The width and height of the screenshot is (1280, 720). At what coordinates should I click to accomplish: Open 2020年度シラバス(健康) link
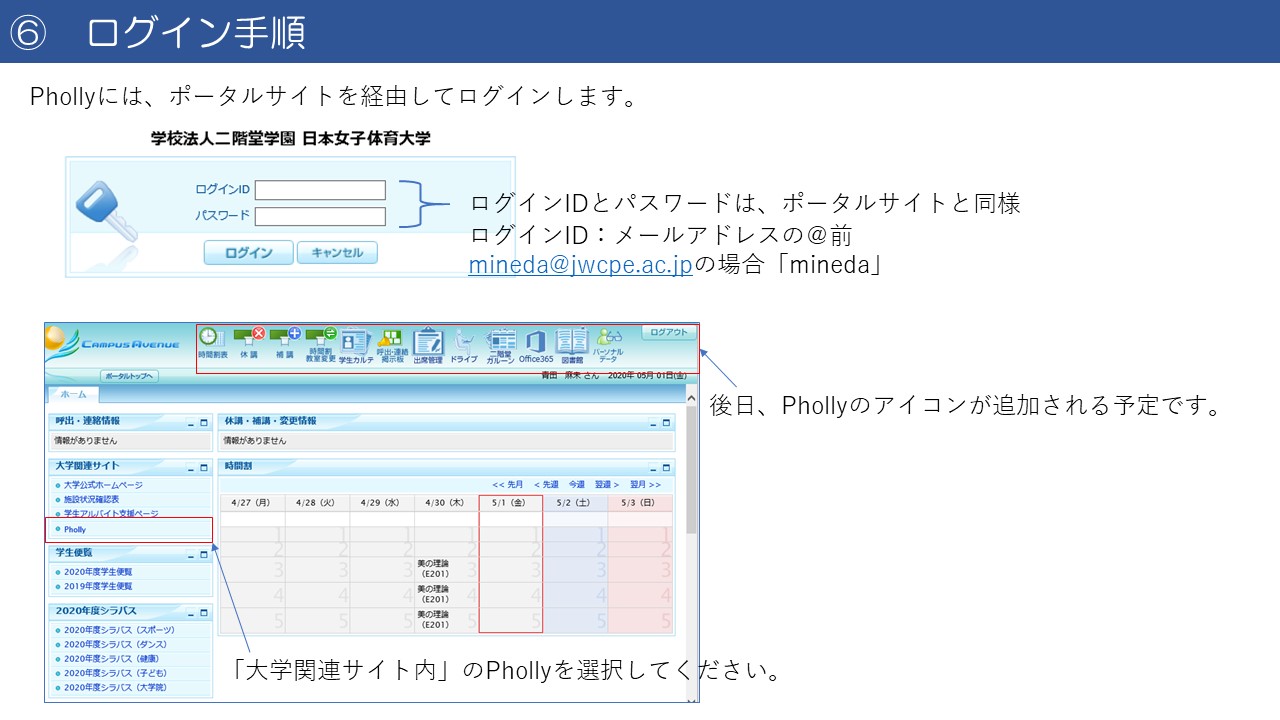[109, 659]
